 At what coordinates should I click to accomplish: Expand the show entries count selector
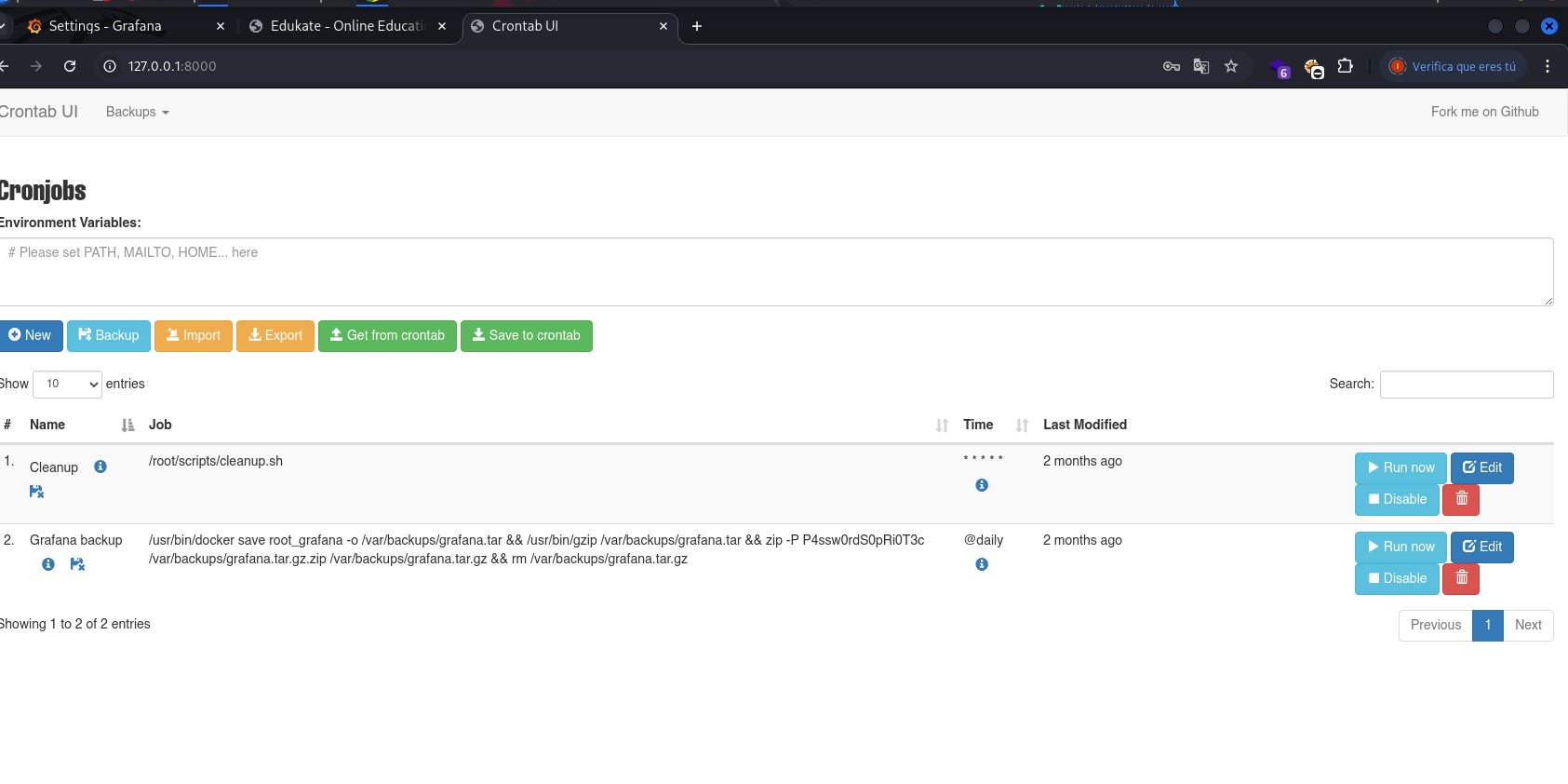click(x=67, y=384)
